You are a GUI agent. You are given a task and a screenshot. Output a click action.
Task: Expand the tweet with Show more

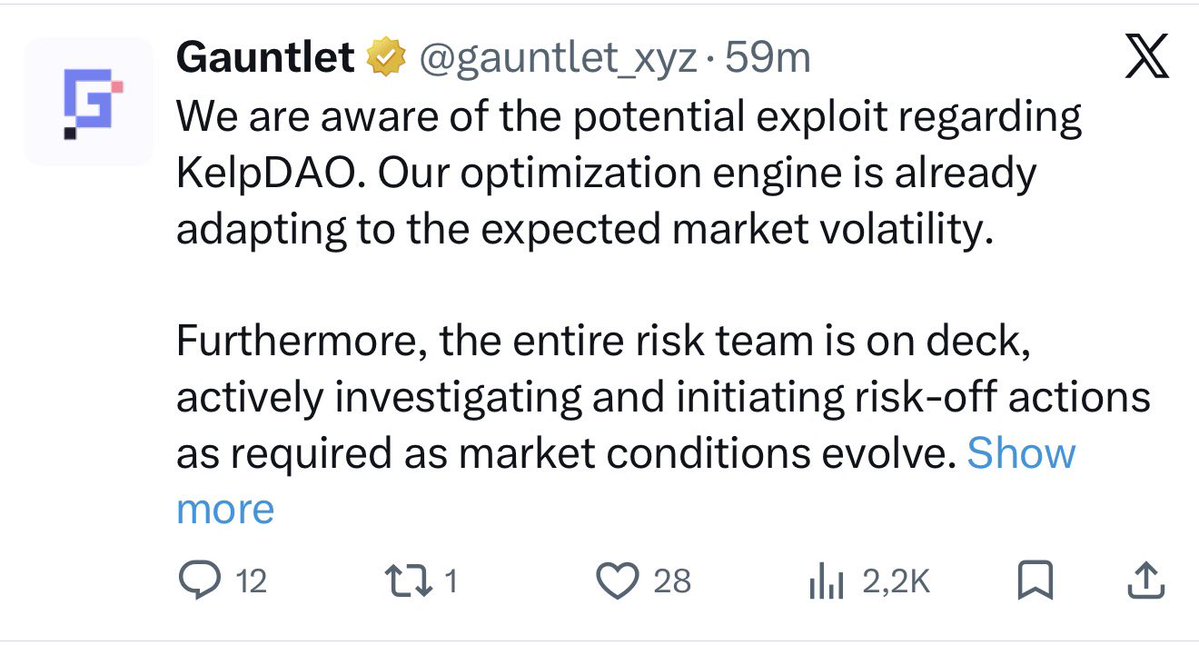click(x=1022, y=454)
